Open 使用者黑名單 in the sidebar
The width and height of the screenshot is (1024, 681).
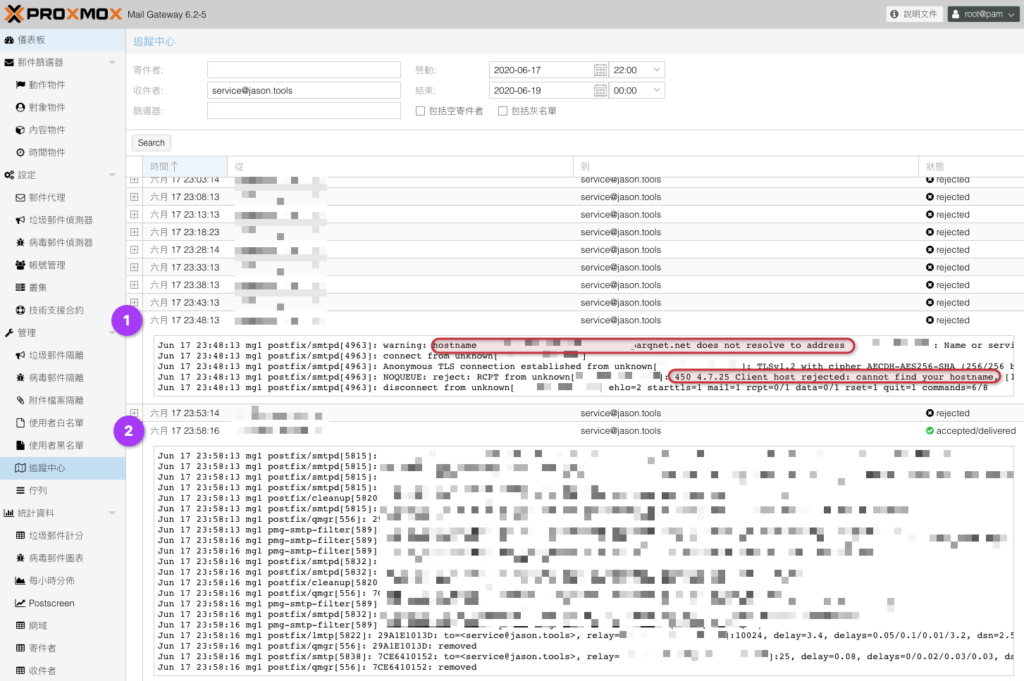pos(63,445)
